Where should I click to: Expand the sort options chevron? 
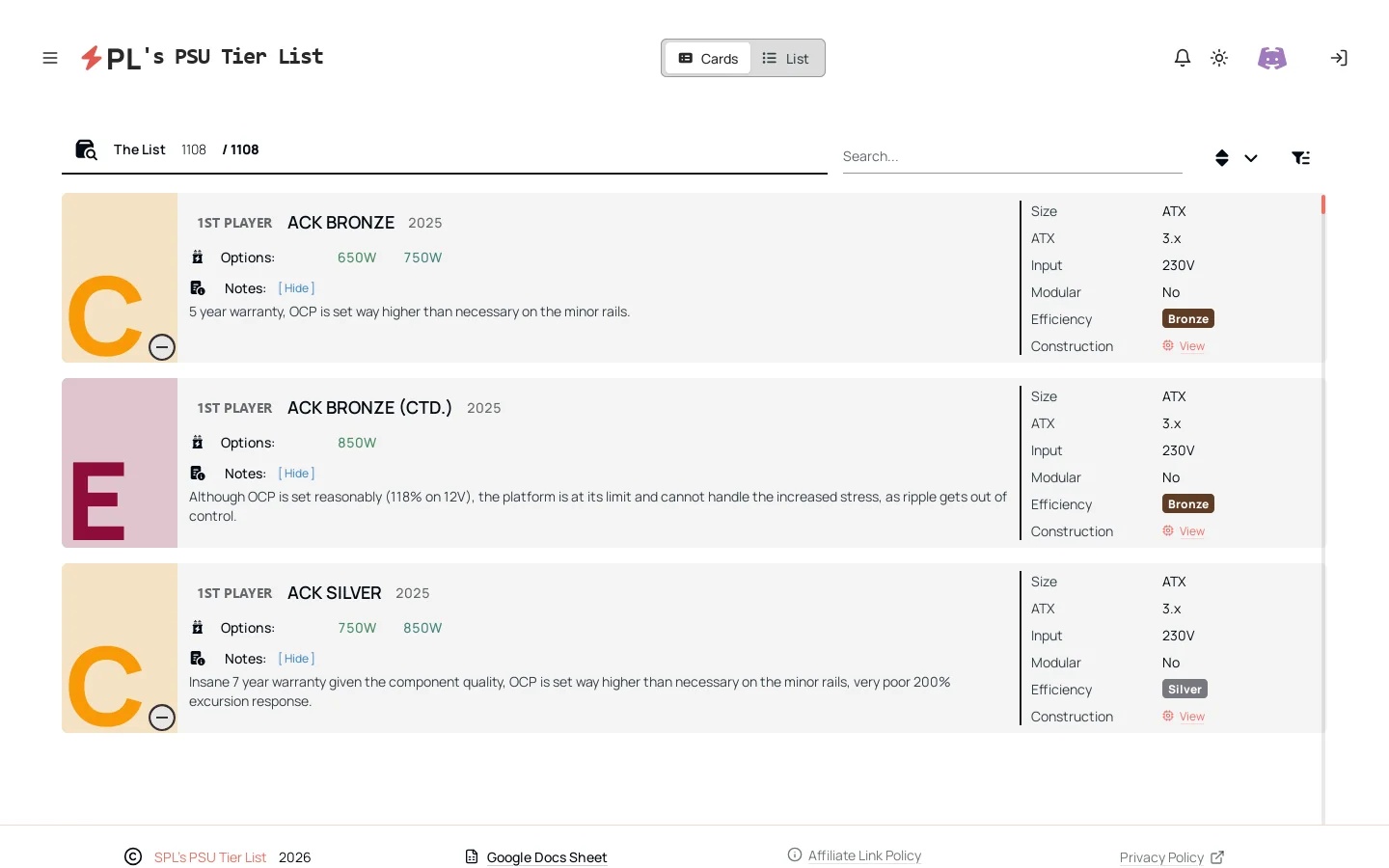1251,158
